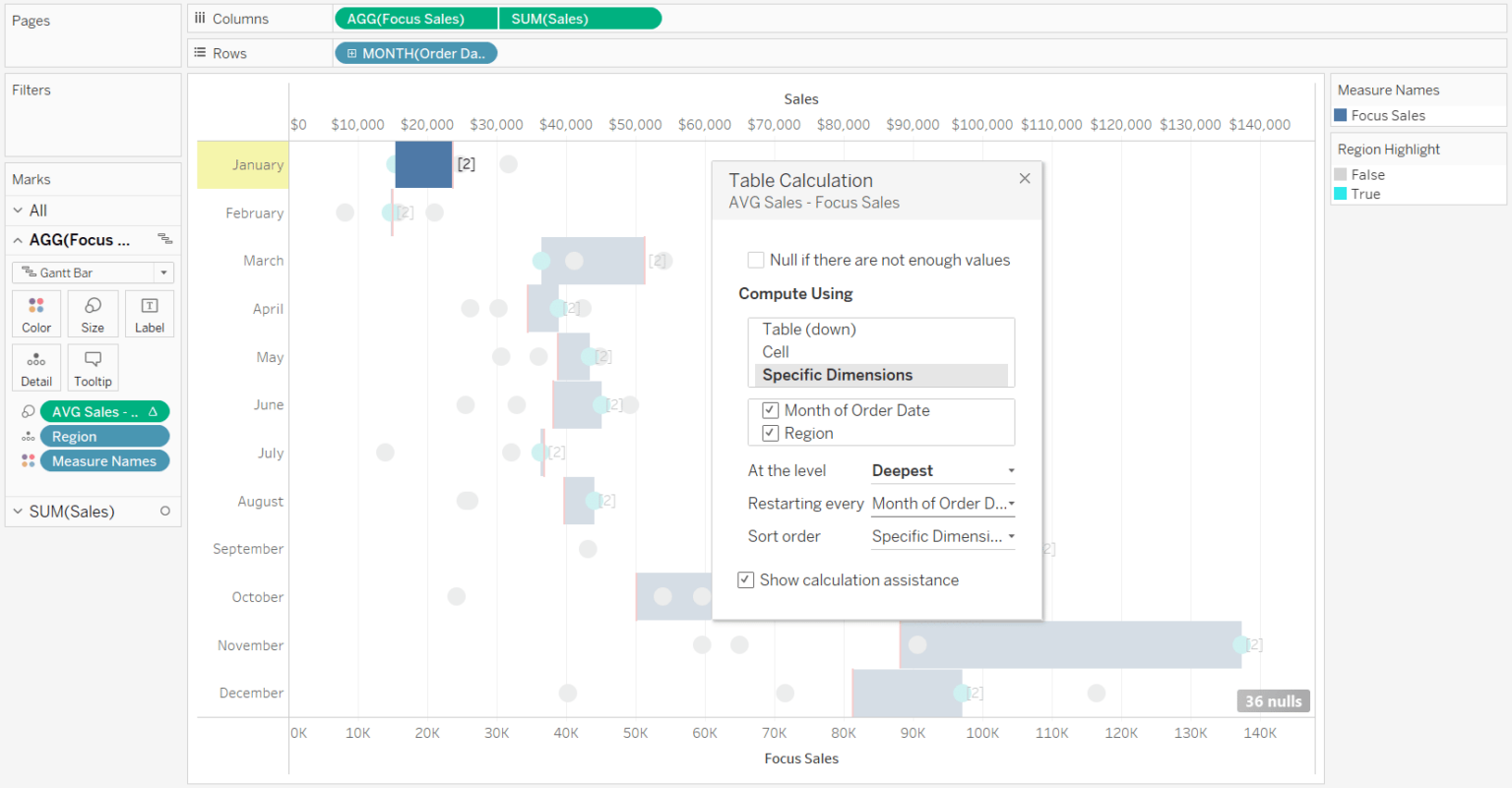Viewport: 1512px width, 788px height.
Task: Close the Table Calculation dialog
Action: pyautogui.click(x=1024, y=178)
